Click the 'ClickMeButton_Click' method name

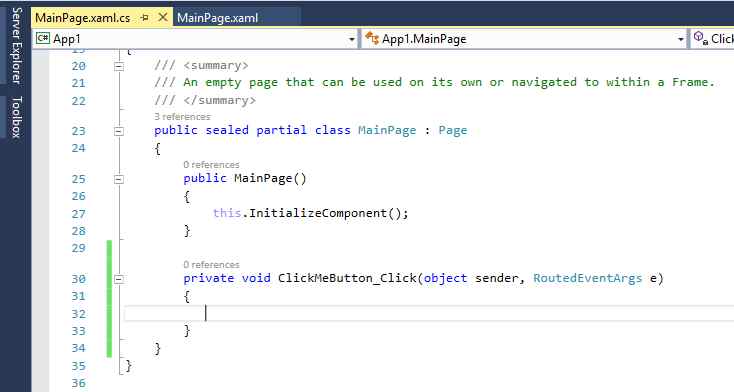click(x=347, y=278)
